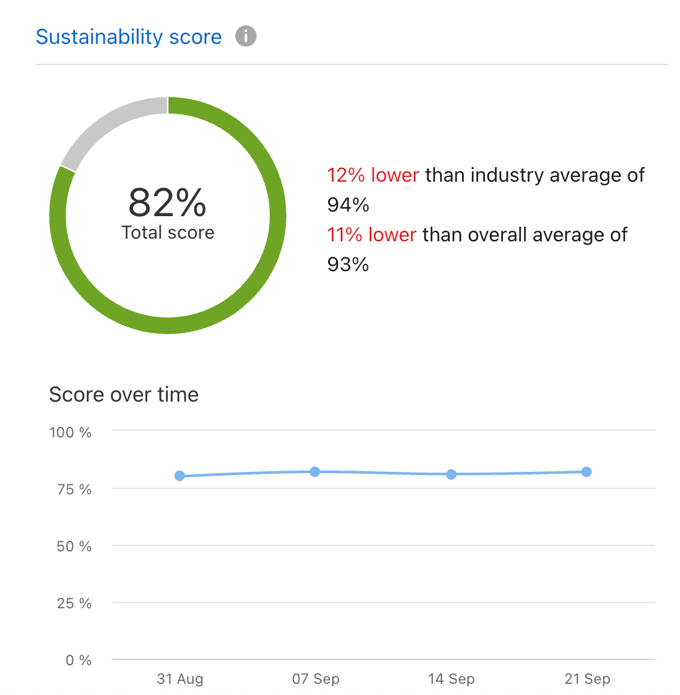680x695 pixels.
Task: Click the 0 % y-axis label
Action: click(x=78, y=660)
